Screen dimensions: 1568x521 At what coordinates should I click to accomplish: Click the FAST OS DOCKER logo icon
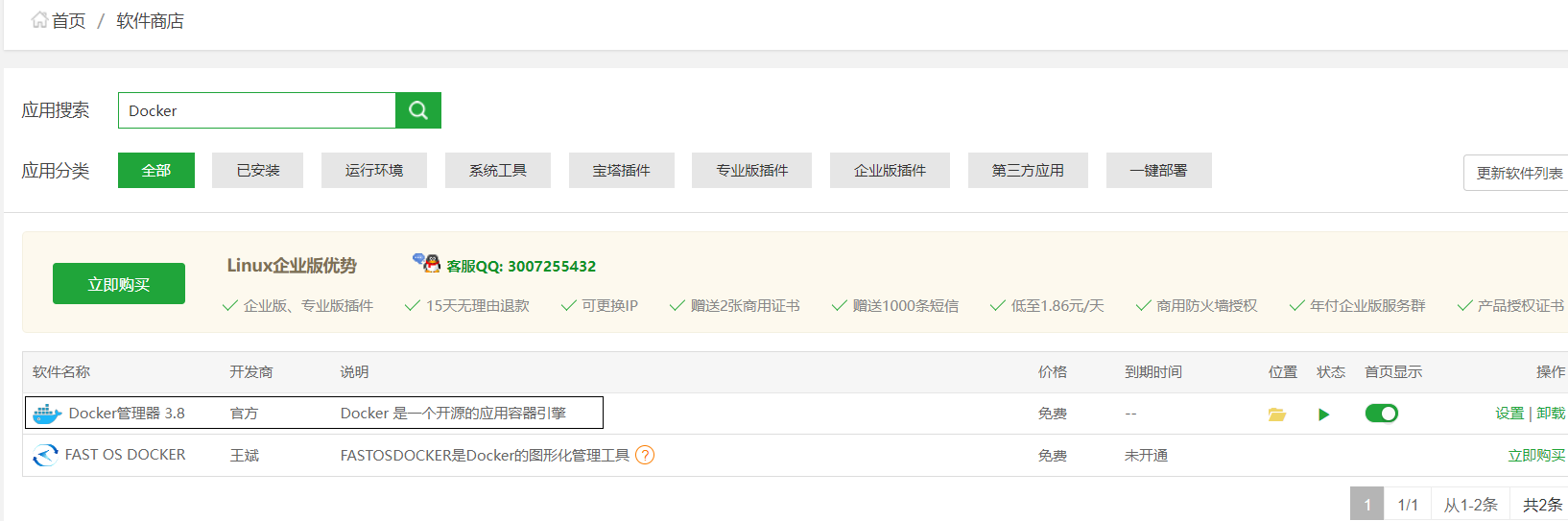point(45,455)
